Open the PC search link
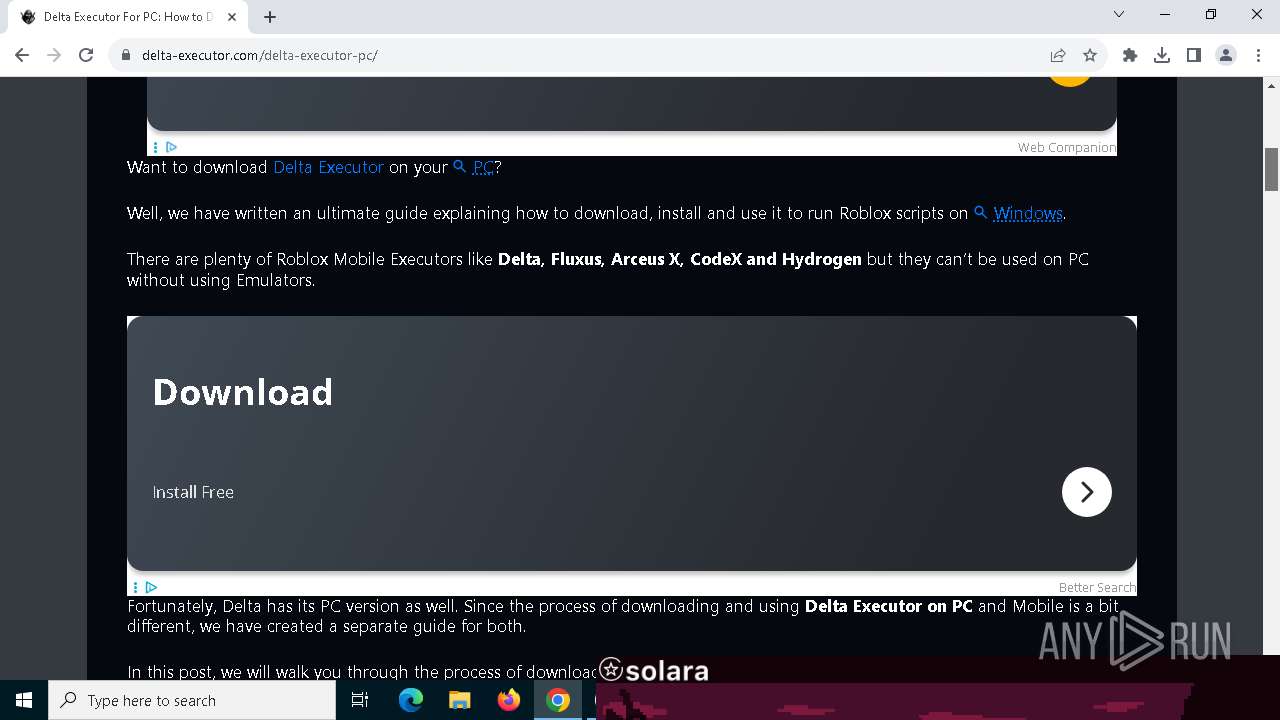 click(x=474, y=167)
